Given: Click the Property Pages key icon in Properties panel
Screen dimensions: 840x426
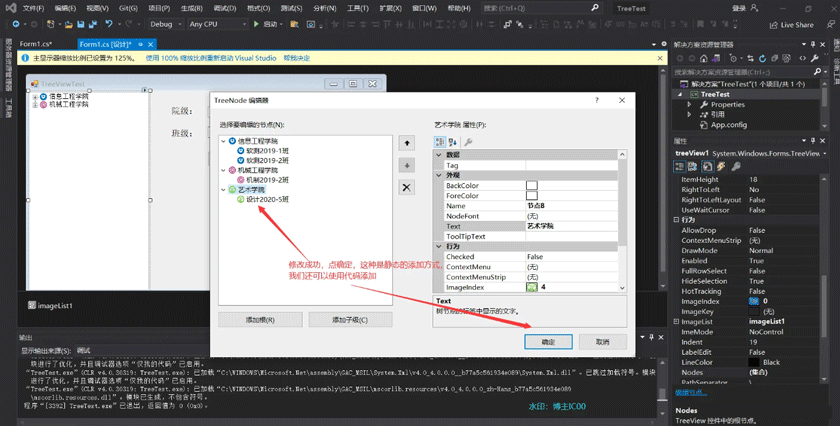Looking at the screenshot, I should point(736,167).
